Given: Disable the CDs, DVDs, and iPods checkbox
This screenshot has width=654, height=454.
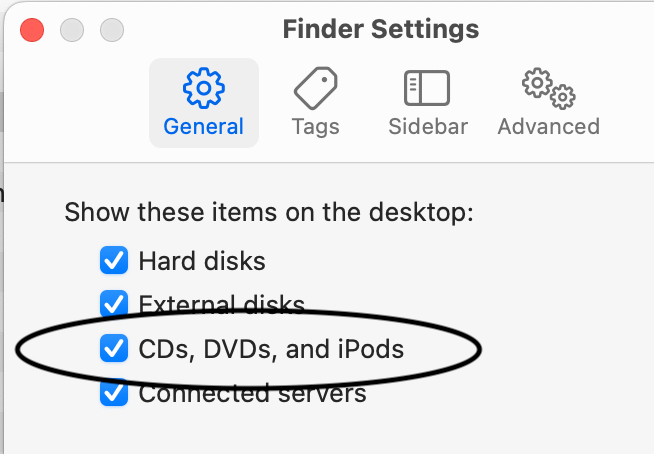Looking at the screenshot, I should (x=114, y=349).
